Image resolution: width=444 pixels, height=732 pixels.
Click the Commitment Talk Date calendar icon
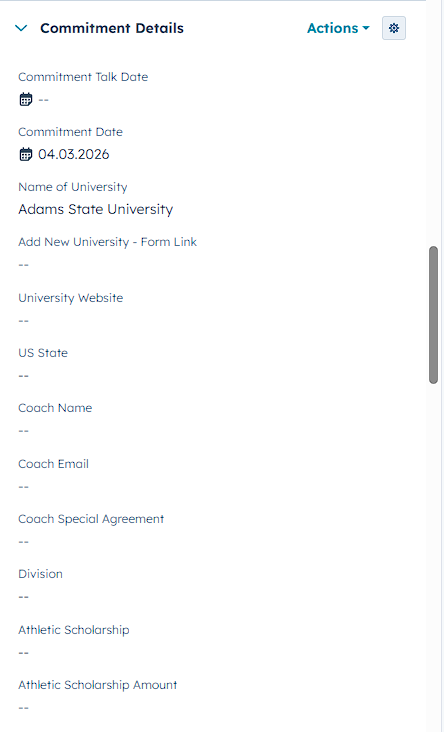point(26,99)
